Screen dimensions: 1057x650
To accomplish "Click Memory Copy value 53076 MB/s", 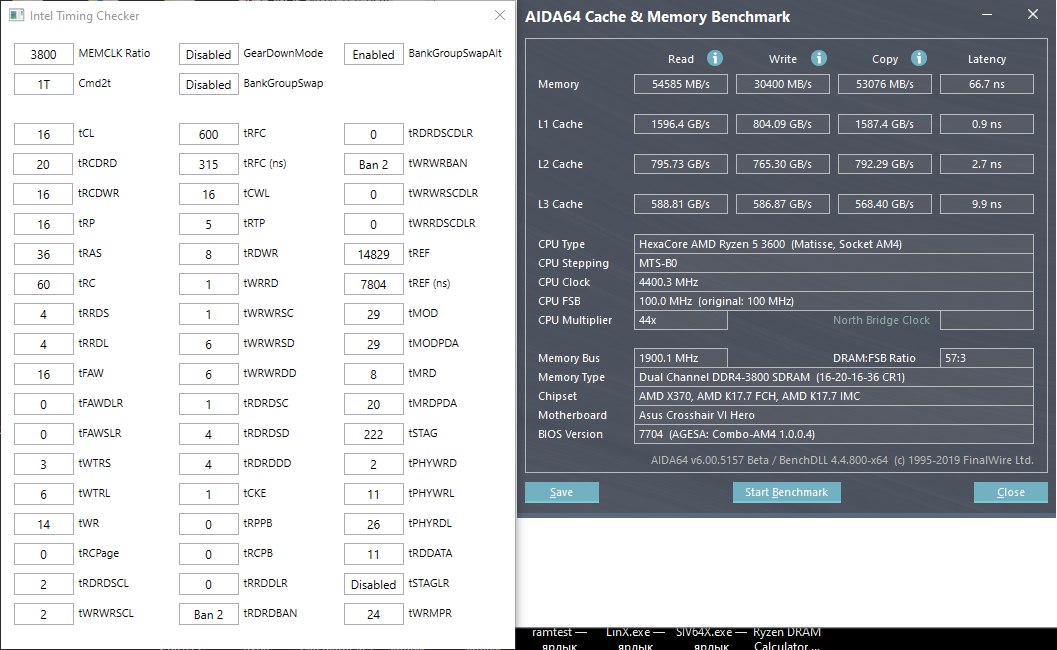I will pos(884,84).
